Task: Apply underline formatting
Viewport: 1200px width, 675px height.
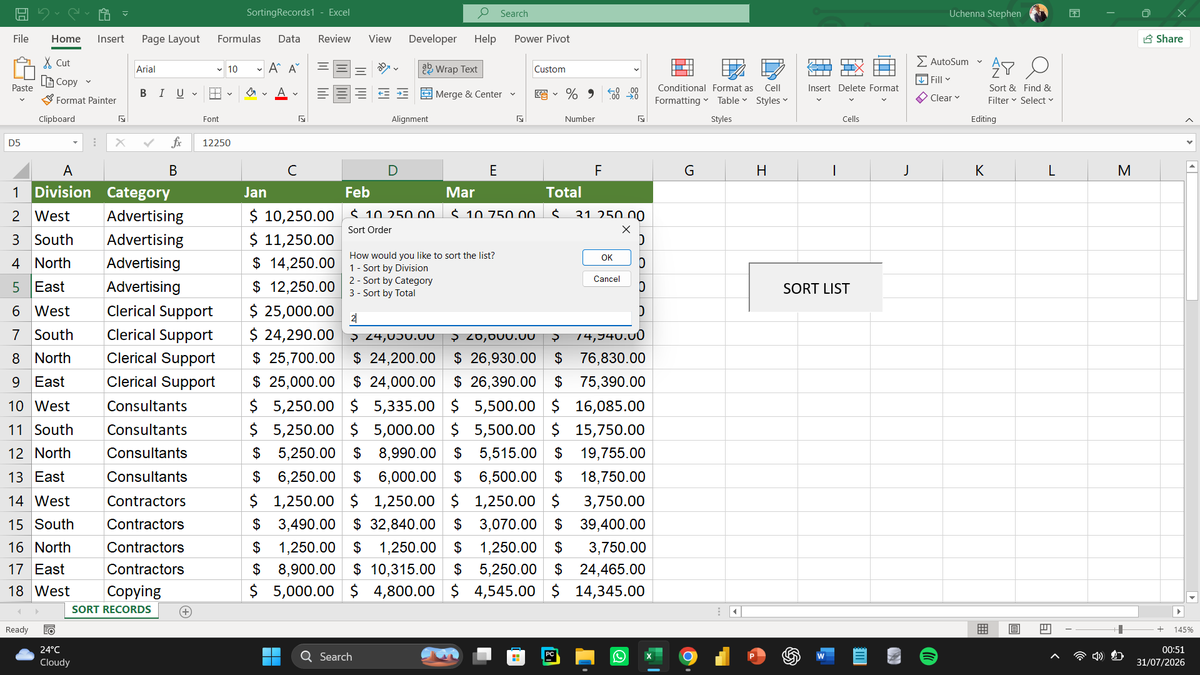Action: (179, 94)
